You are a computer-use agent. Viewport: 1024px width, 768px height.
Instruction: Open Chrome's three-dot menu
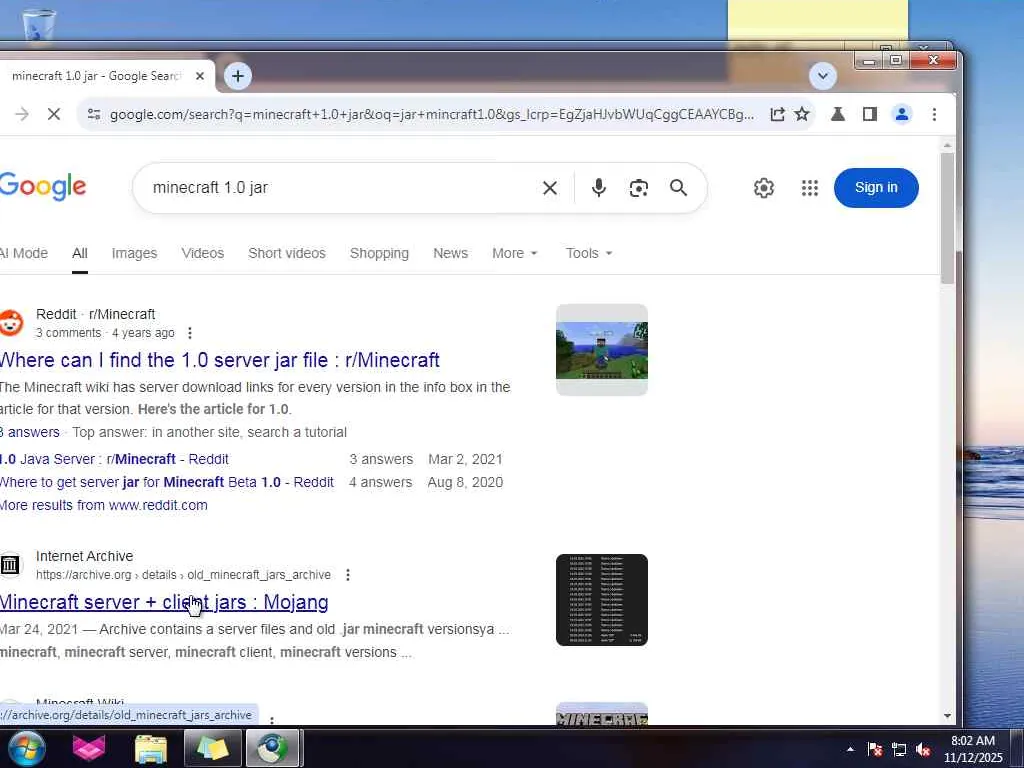click(935, 114)
